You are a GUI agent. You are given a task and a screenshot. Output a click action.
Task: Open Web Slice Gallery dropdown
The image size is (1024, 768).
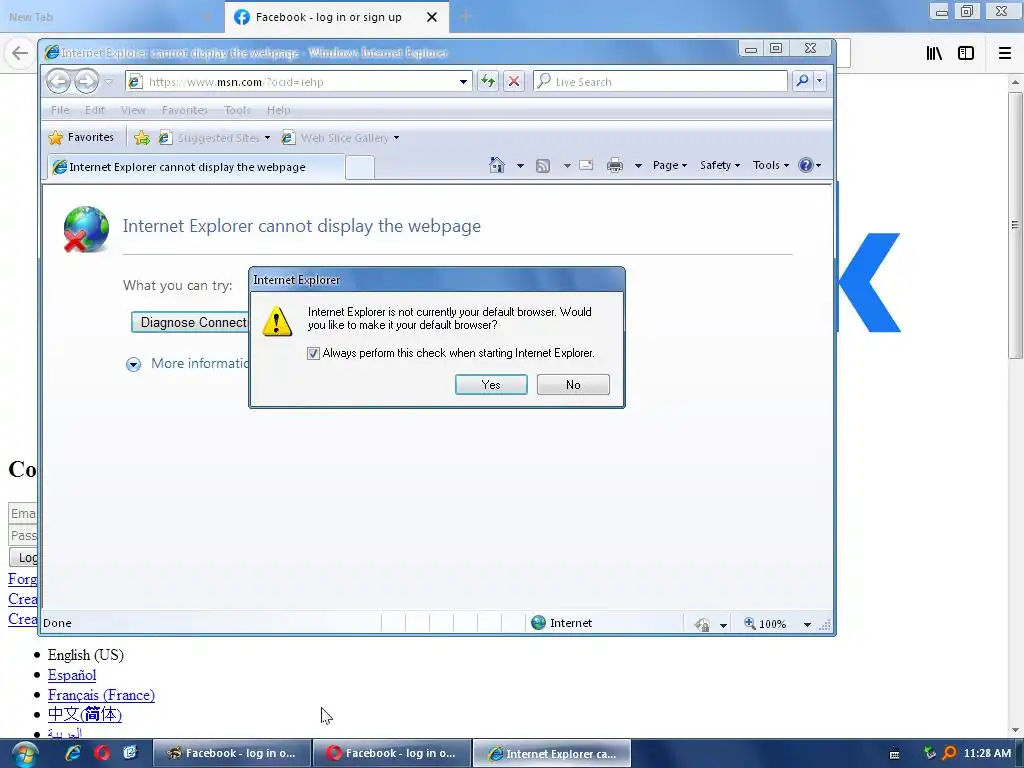[x=340, y=138]
